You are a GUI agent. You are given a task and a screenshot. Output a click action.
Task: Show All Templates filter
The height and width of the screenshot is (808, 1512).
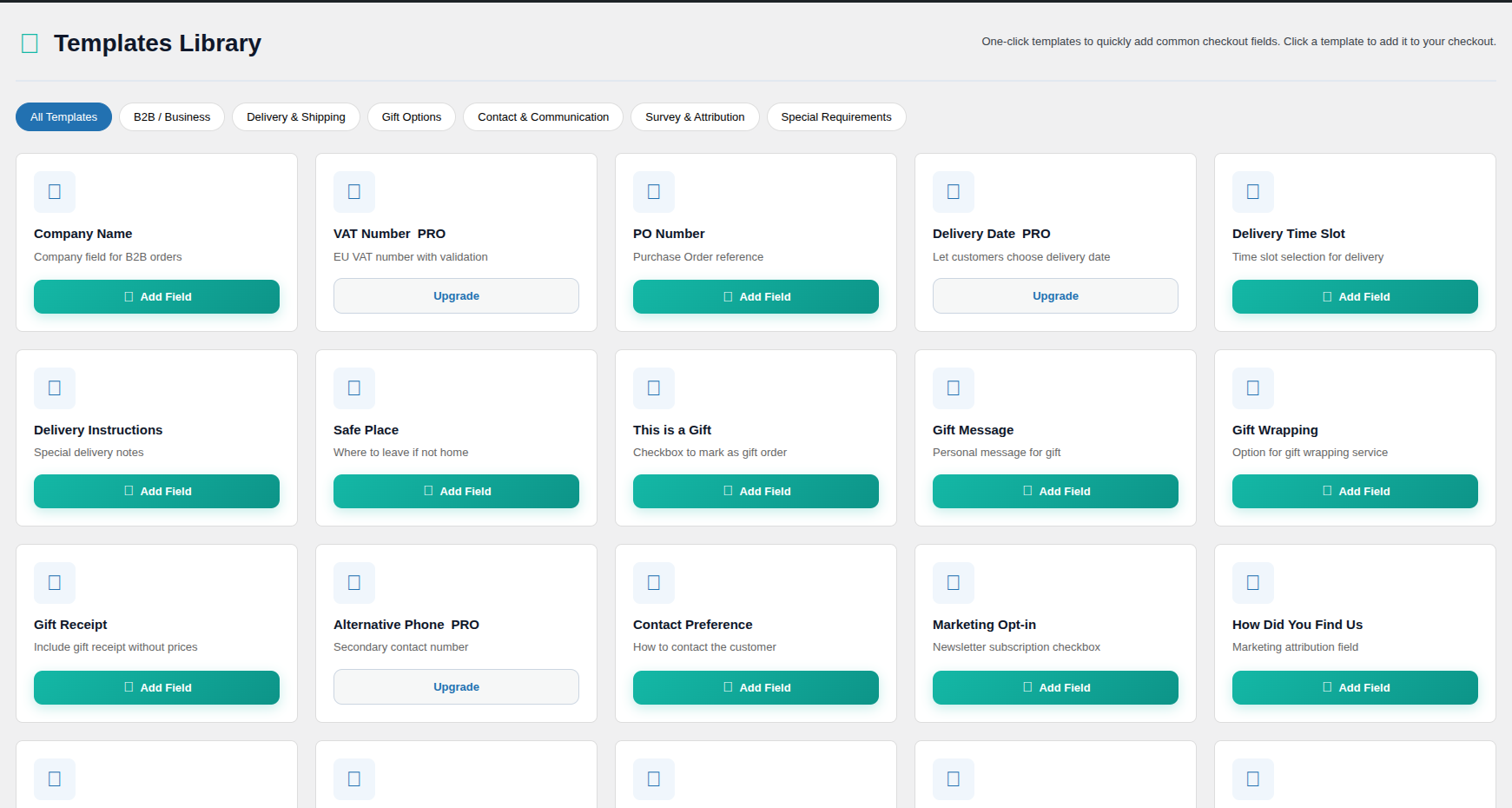[63, 117]
